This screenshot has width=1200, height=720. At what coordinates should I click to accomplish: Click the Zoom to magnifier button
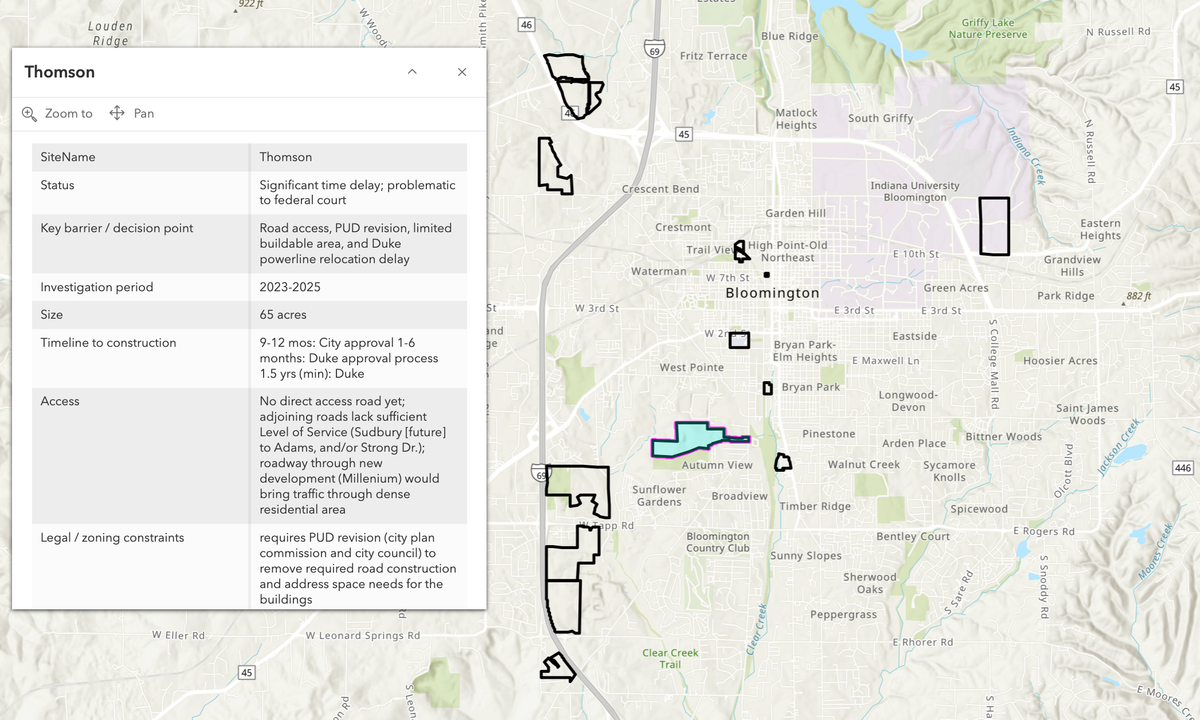[57, 113]
